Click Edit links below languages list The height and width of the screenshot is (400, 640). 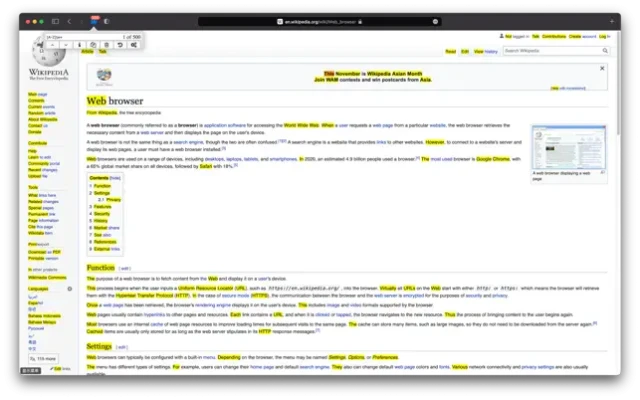60,369
